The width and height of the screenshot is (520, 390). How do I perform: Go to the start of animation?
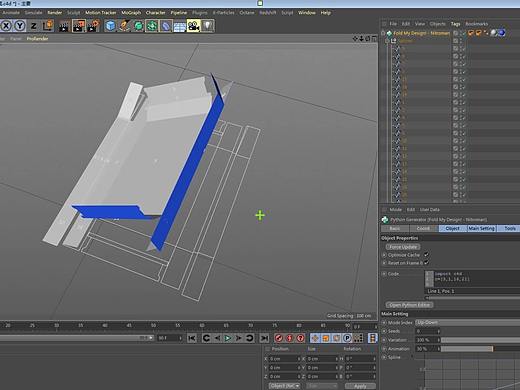pyautogui.click(x=192, y=338)
